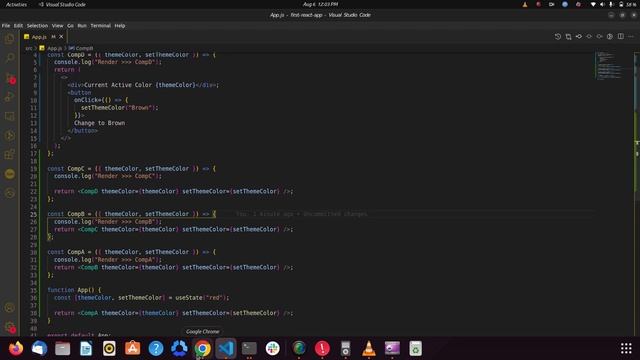The height and width of the screenshot is (360, 640).
Task: Click the microphone icon in system tray
Action: (611, 4)
